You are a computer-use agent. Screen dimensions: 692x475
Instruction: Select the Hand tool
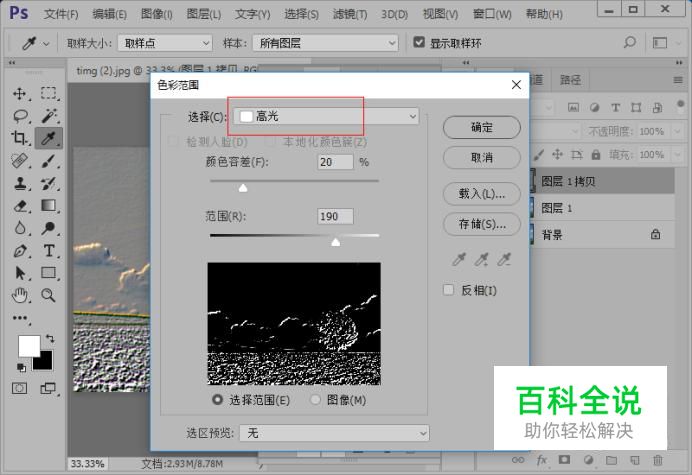[x=19, y=295]
